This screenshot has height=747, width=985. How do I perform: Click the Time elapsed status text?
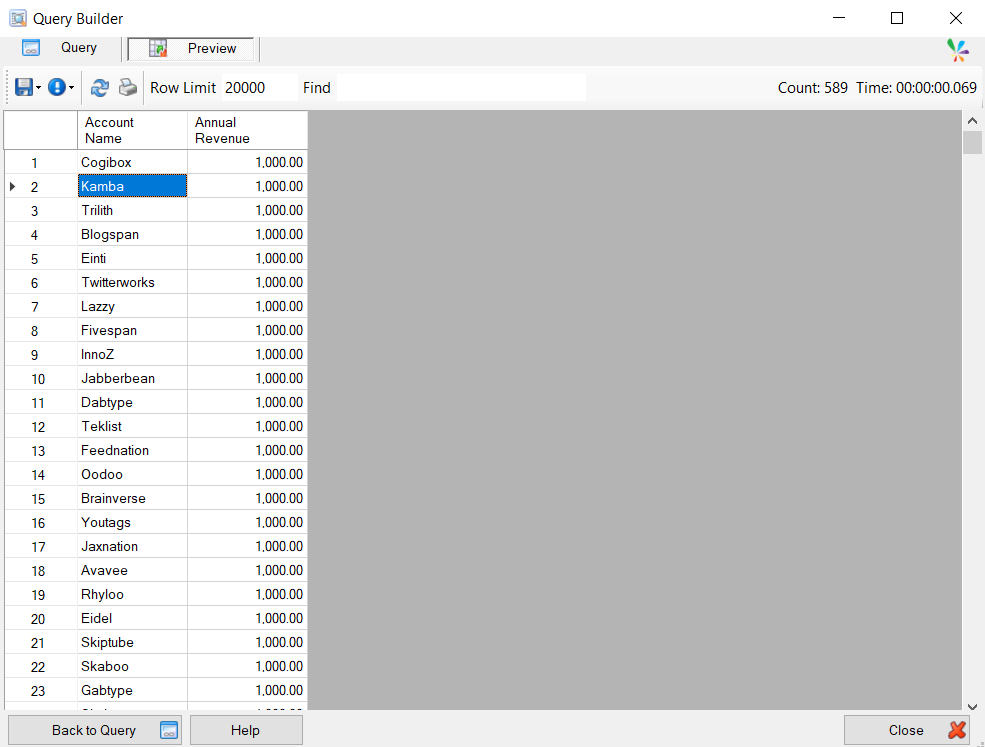pyautogui.click(x=916, y=88)
